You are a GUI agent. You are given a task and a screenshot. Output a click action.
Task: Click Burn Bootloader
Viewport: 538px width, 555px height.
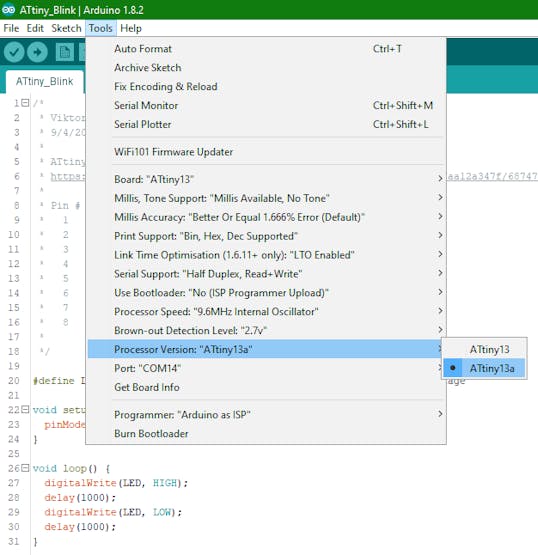pyautogui.click(x=267, y=434)
